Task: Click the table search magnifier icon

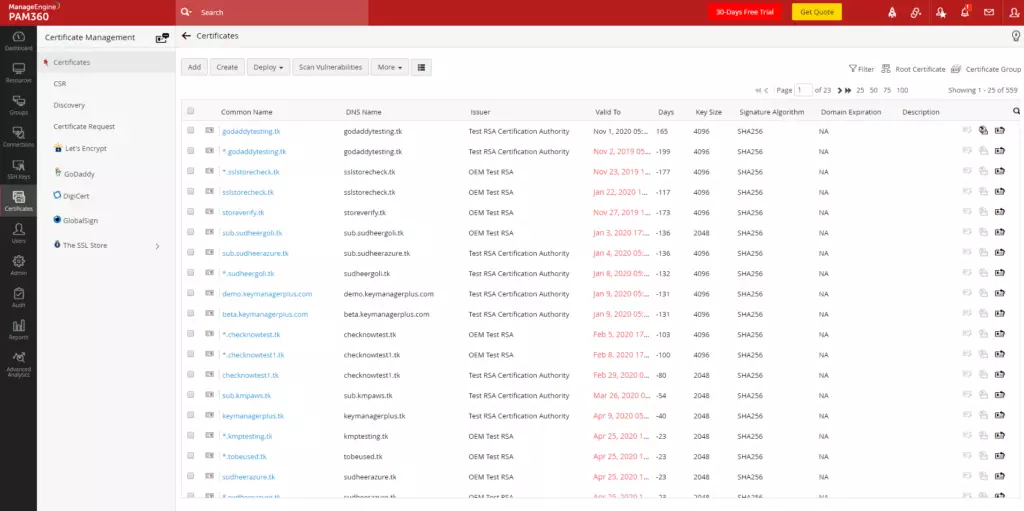Action: click(1016, 111)
